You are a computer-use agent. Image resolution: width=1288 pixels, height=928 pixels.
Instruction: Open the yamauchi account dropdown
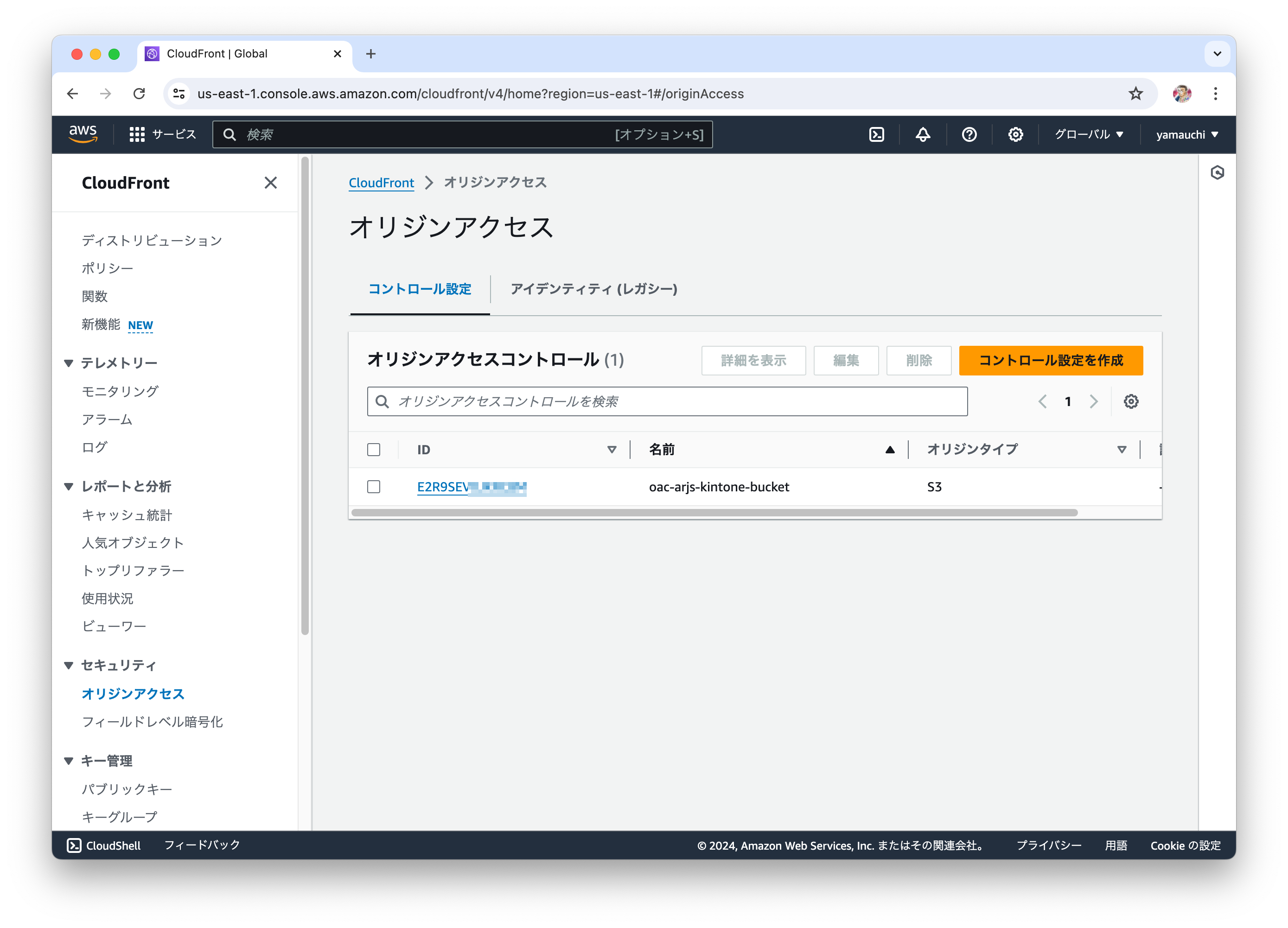pyautogui.click(x=1187, y=134)
